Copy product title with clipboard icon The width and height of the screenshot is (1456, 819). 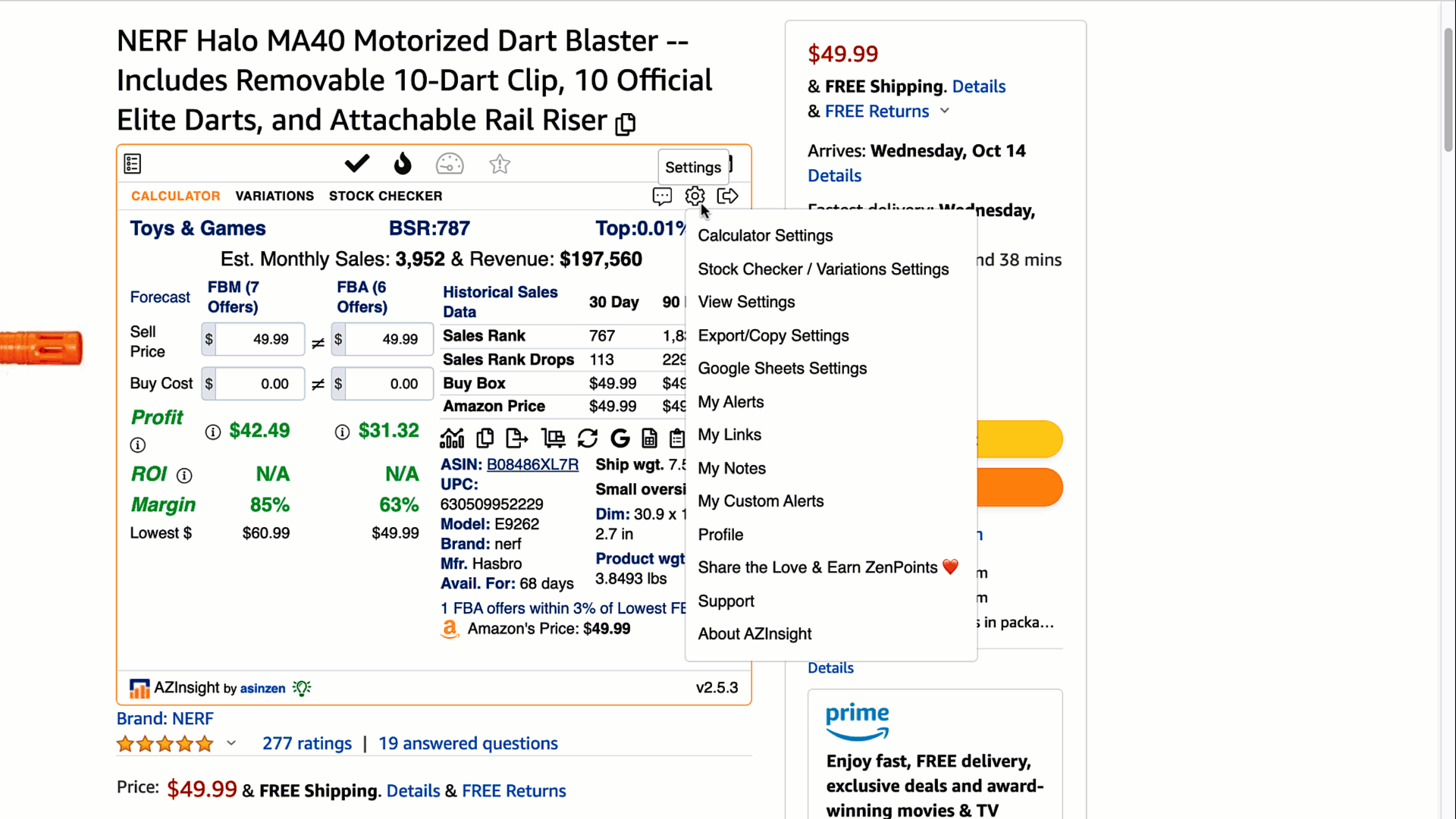coord(626,123)
